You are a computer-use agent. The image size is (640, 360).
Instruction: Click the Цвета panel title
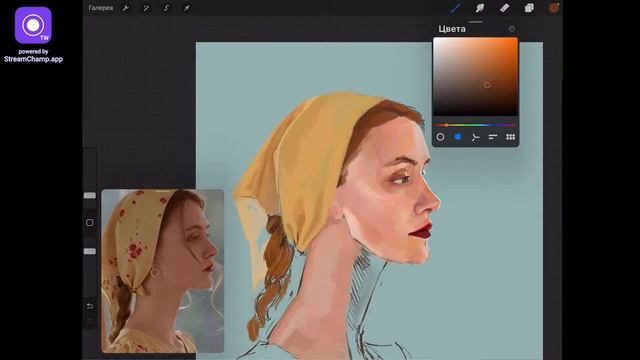[452, 29]
